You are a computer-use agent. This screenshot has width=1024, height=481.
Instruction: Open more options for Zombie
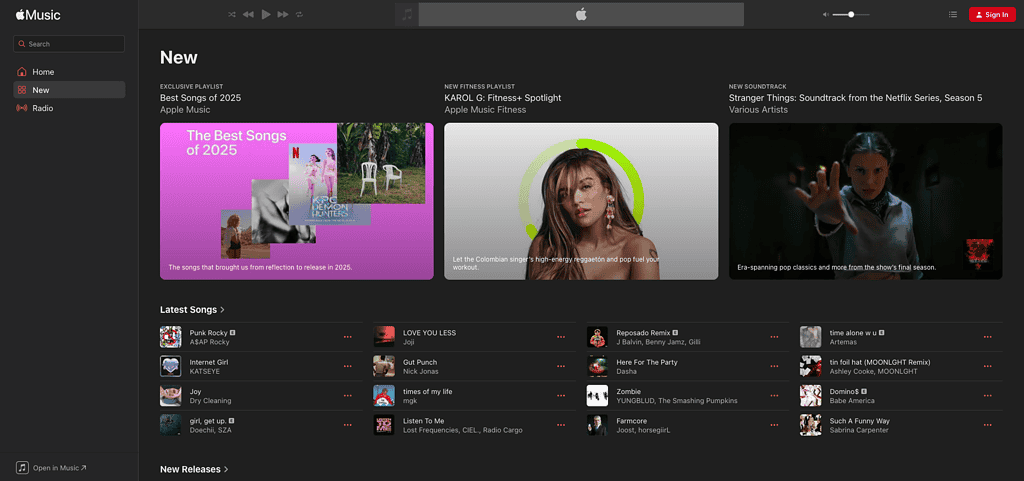pyautogui.click(x=774, y=396)
